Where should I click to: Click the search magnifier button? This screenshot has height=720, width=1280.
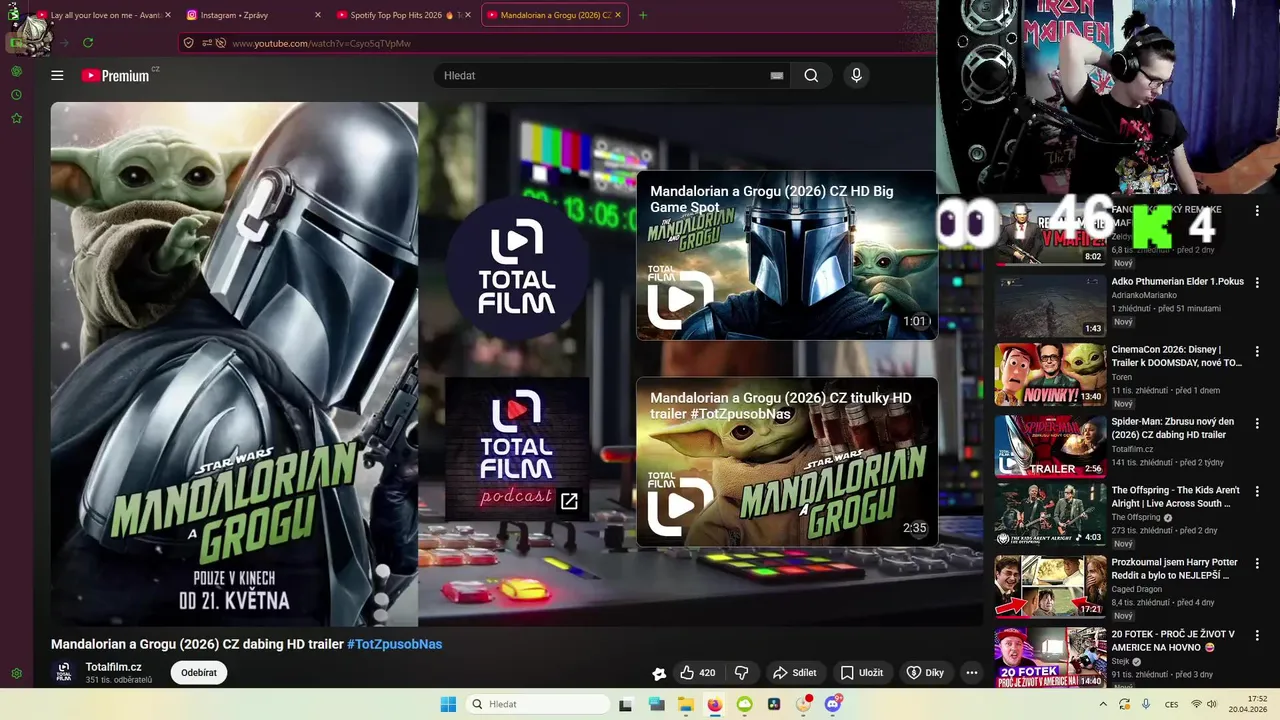[811, 75]
